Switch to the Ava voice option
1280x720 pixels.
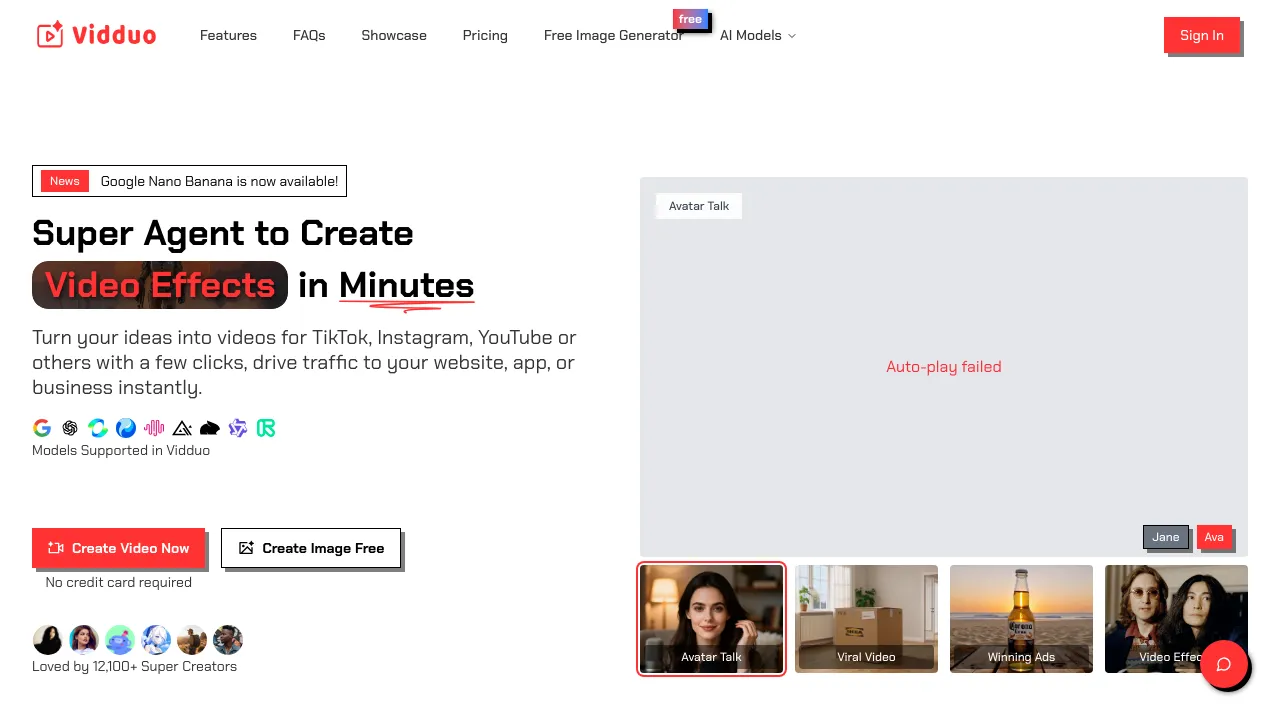pos(1215,537)
